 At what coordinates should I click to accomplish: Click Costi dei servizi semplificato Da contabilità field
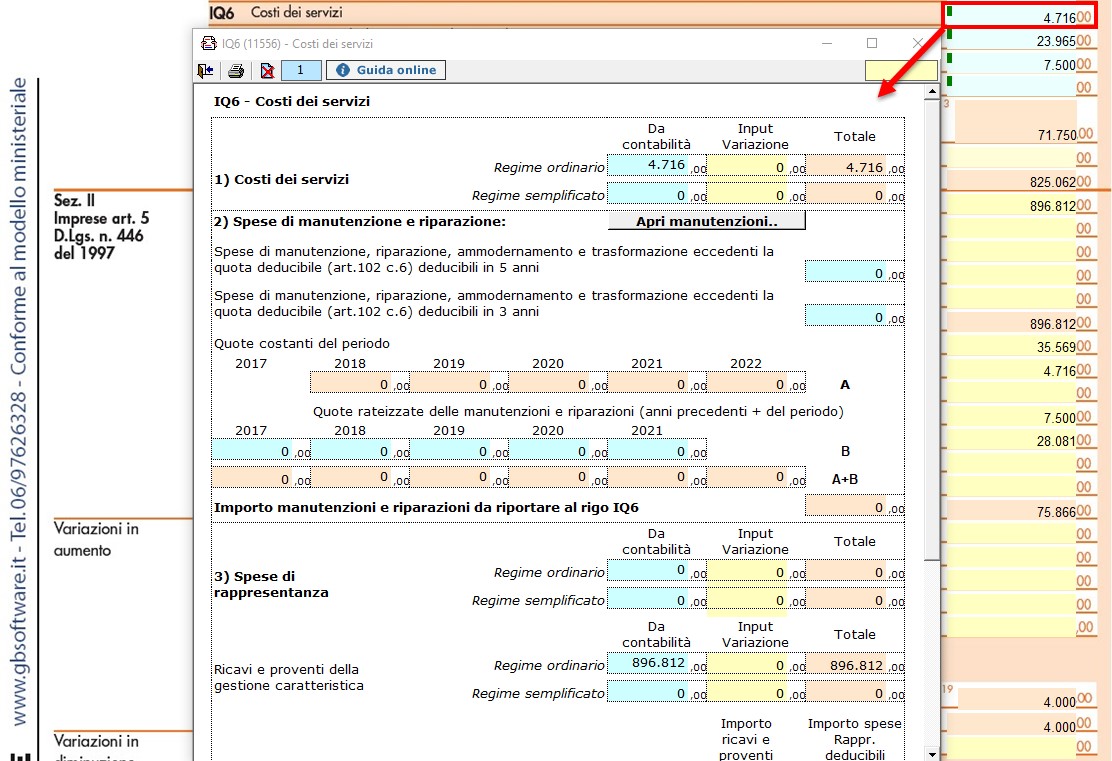657,194
